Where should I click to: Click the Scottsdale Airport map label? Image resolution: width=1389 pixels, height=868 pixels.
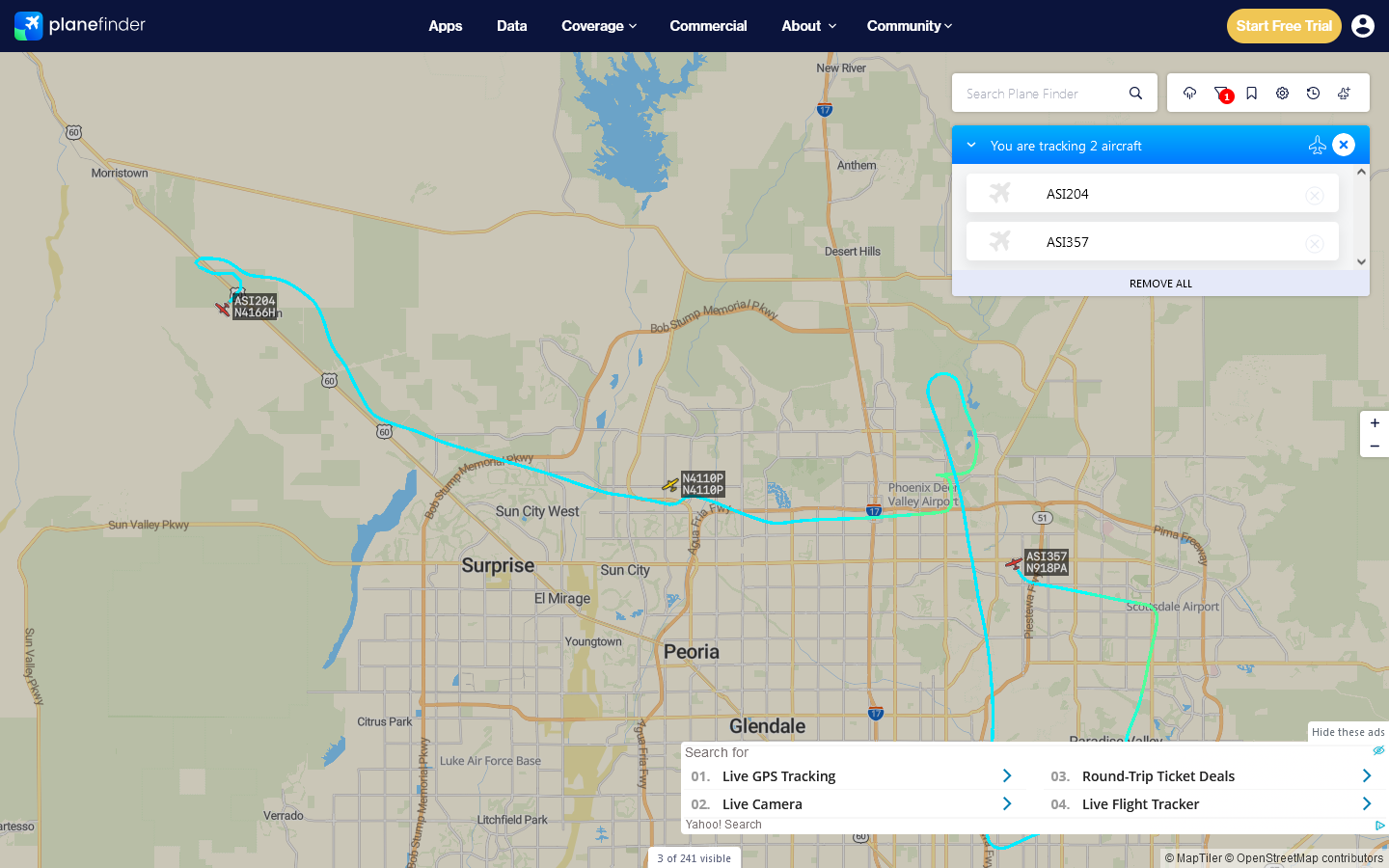coord(1173,607)
